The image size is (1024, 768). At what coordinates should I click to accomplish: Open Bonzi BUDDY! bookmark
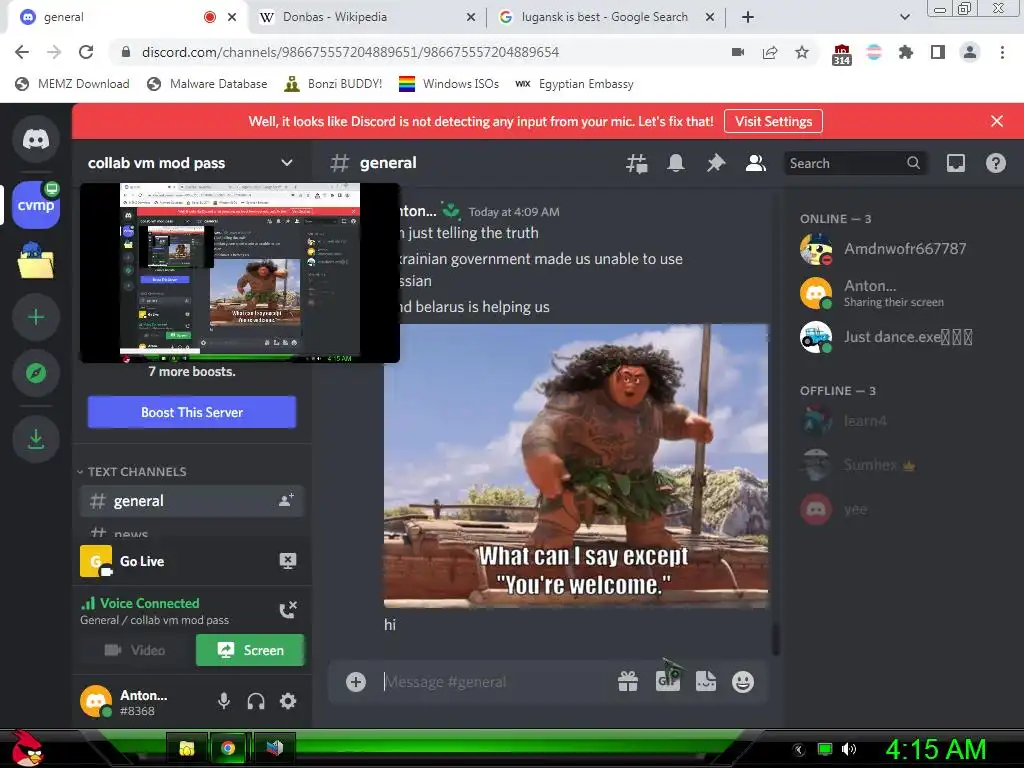coord(334,84)
